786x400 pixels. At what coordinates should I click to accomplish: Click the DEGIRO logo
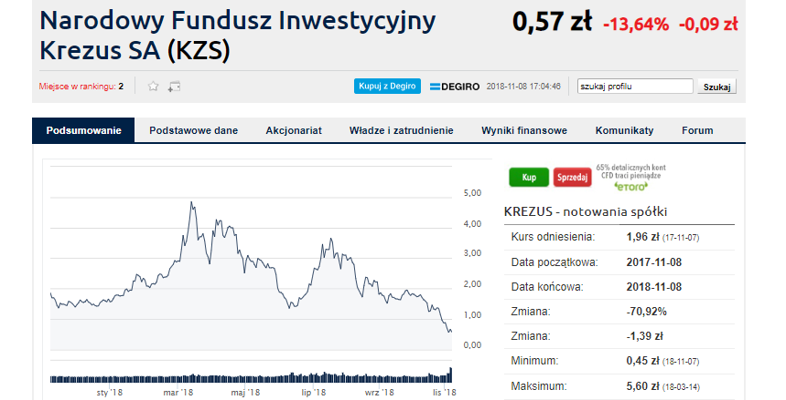point(455,87)
